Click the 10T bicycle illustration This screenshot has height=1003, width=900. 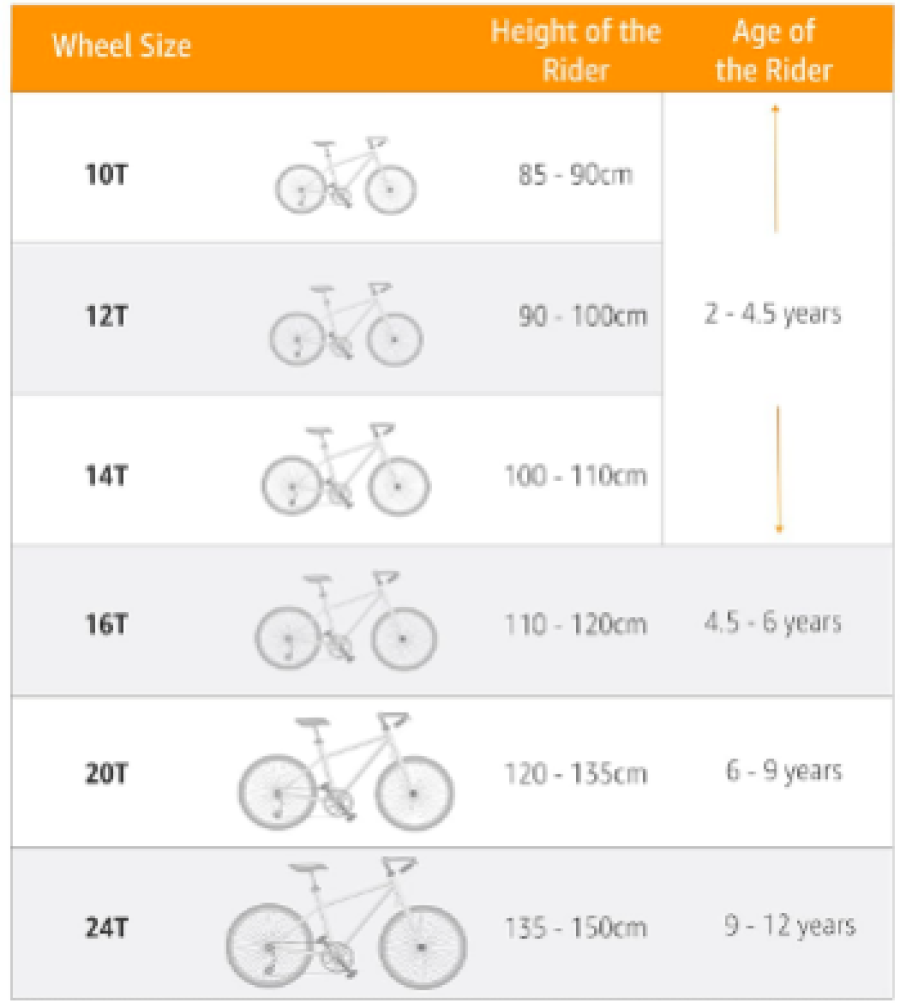point(345,175)
